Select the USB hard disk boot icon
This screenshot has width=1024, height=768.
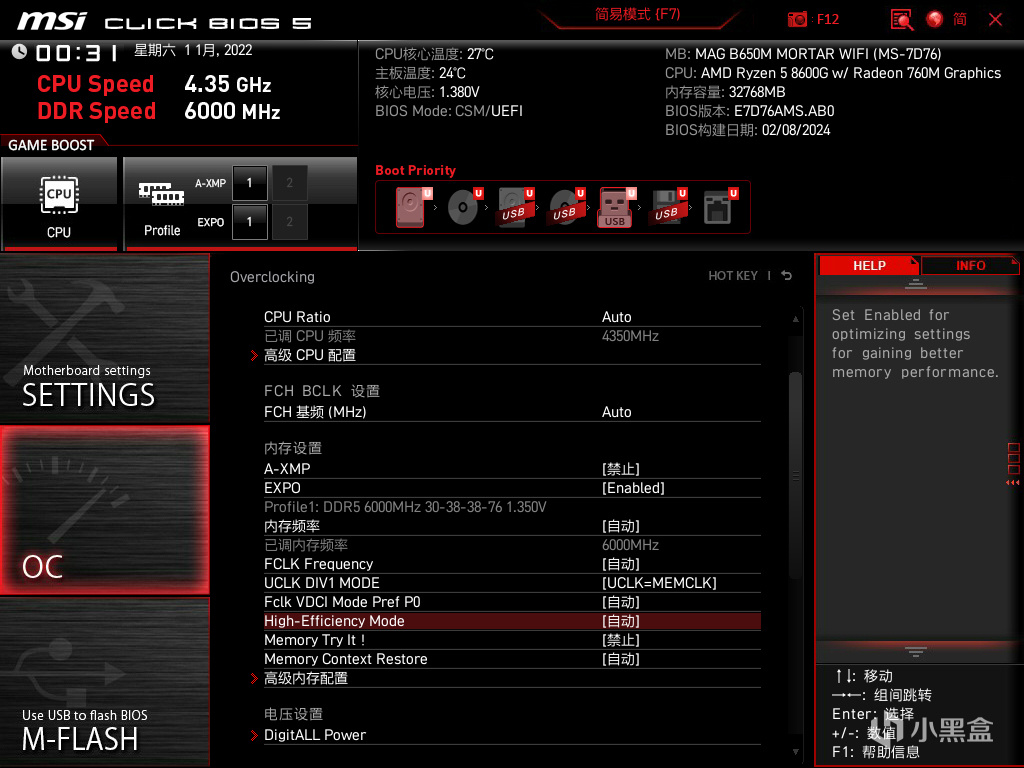[x=515, y=206]
